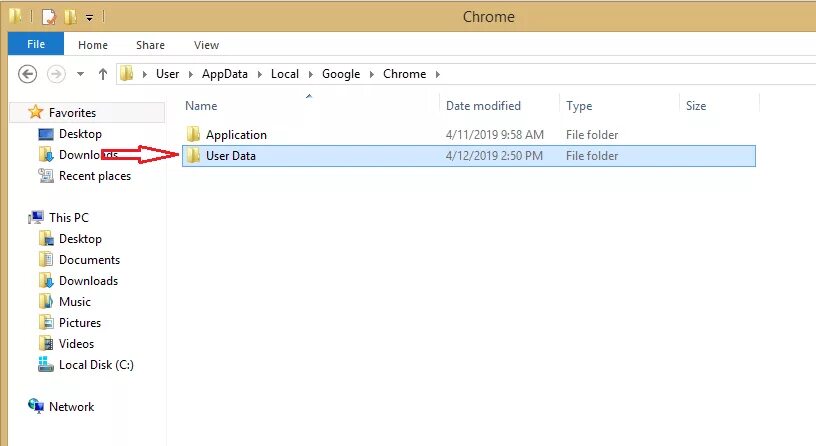Click the Properties icon in quick access toolbar

tap(48, 17)
